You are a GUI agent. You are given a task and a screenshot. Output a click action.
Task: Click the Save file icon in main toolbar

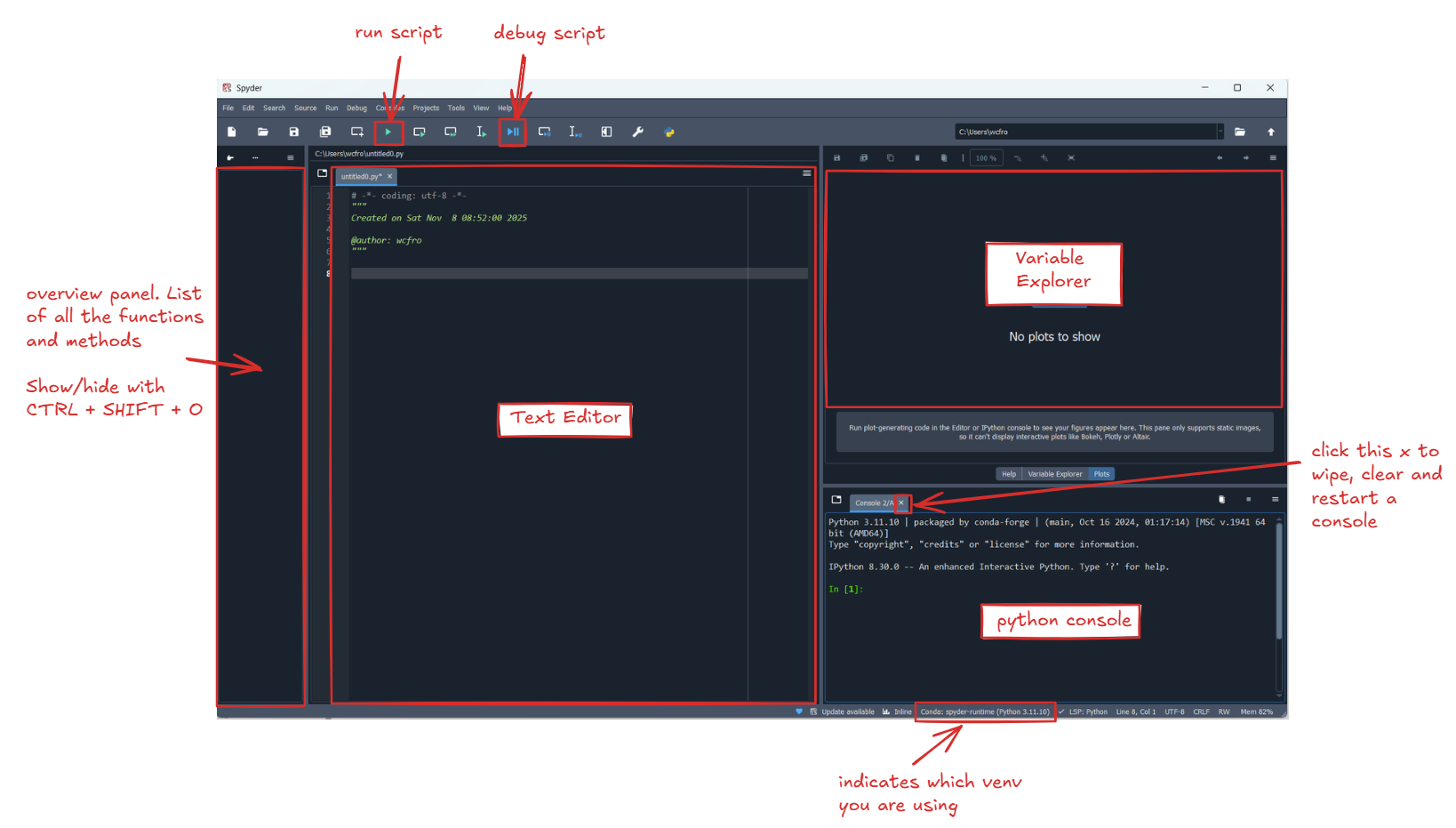(294, 132)
